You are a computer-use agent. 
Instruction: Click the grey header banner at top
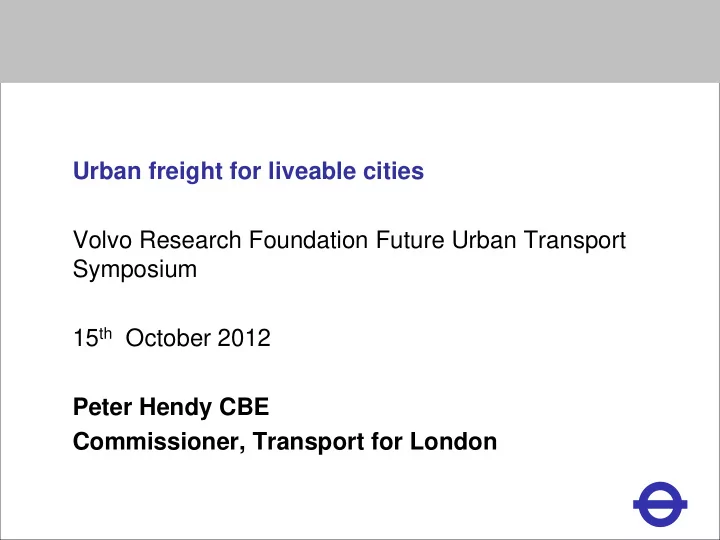[360, 41]
